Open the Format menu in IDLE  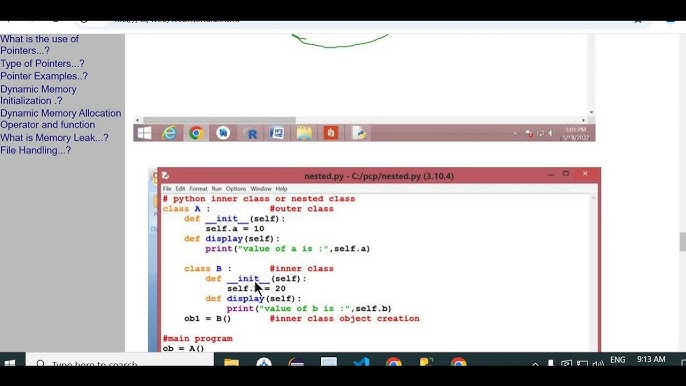pos(198,189)
